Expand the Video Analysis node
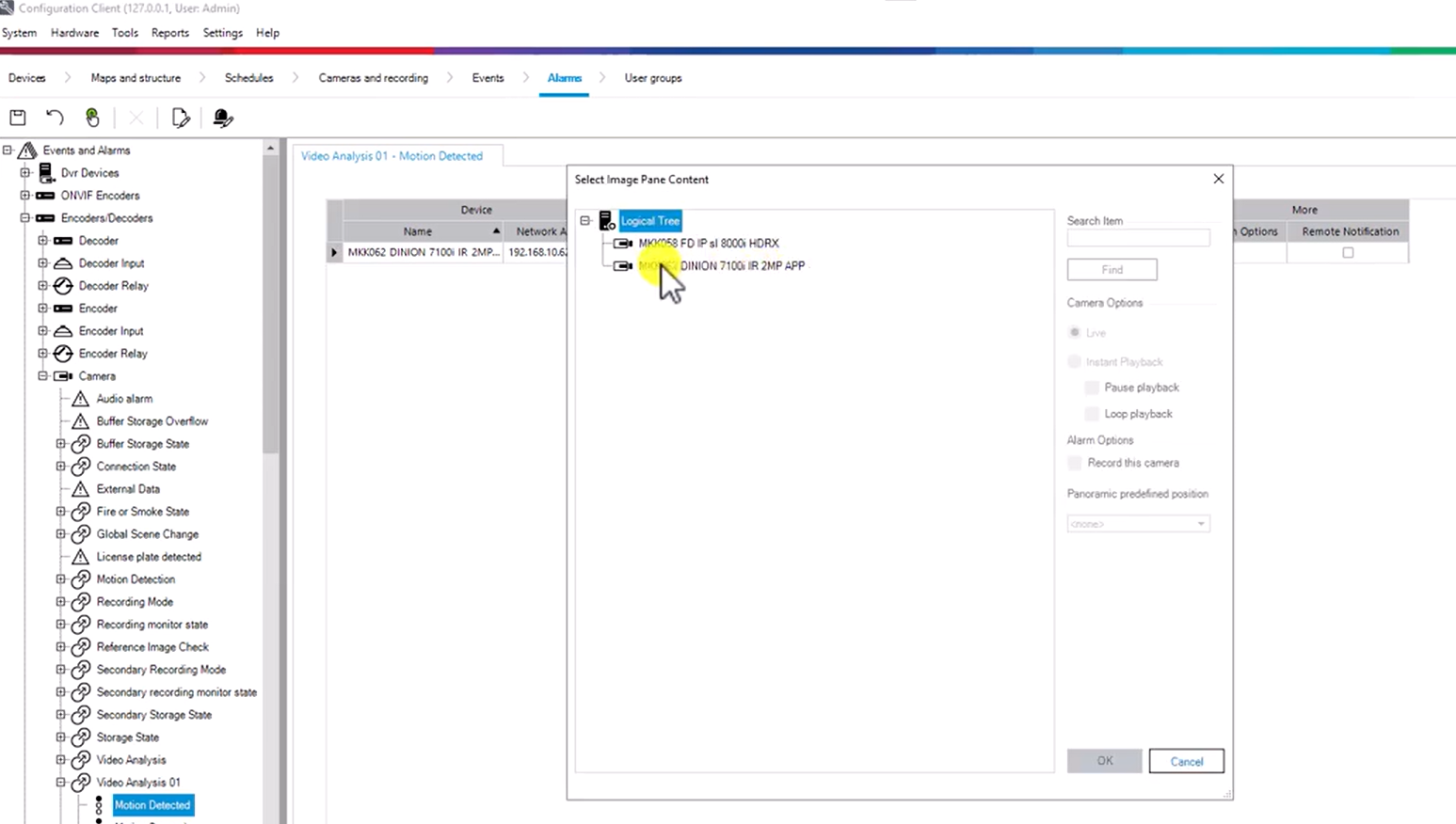Screen dimensions: 1456x824 click(58, 759)
